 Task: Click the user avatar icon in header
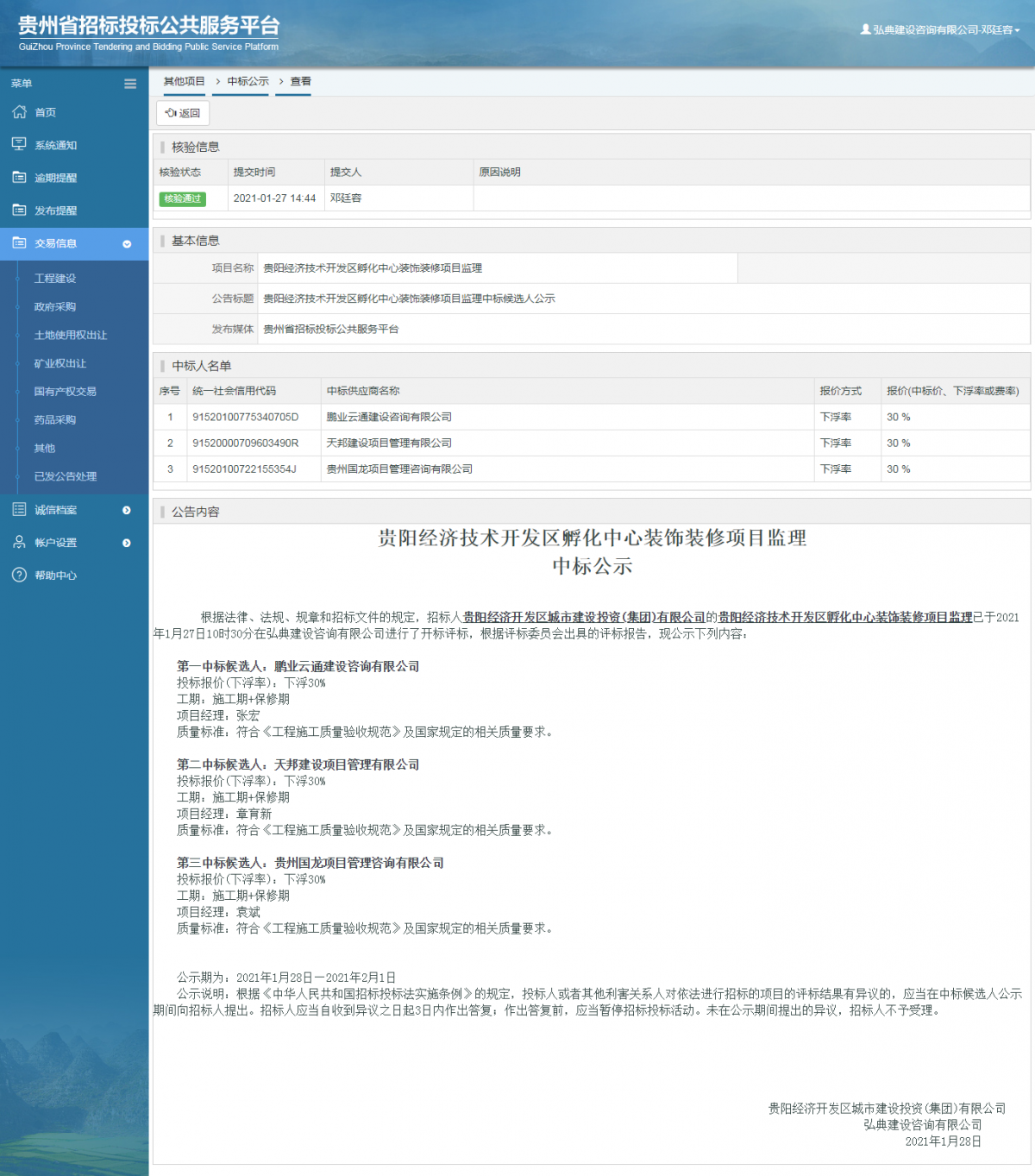coord(865,29)
